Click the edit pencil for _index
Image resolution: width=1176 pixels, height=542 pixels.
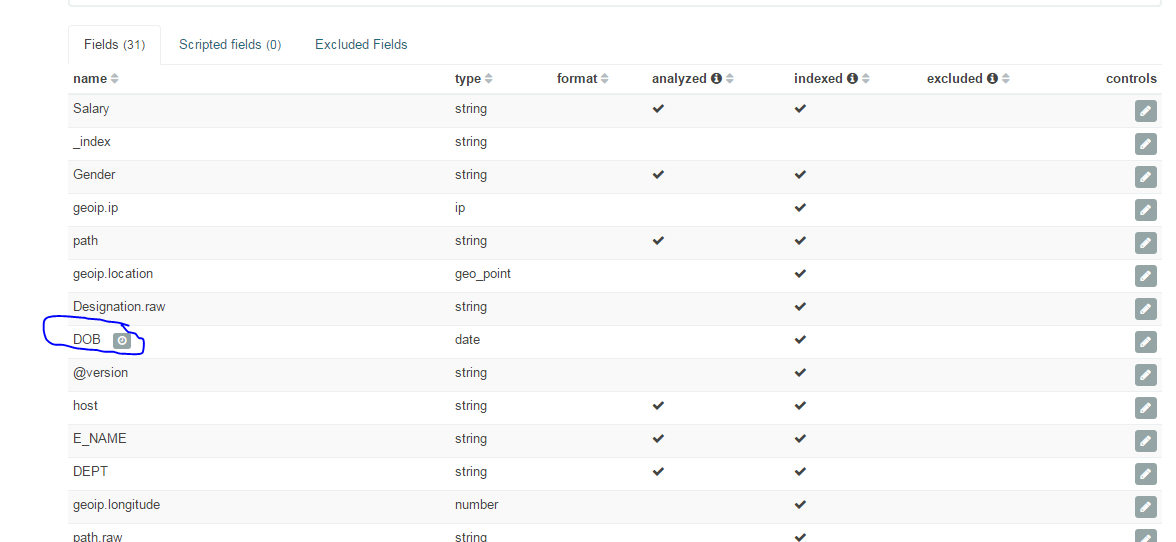click(x=1146, y=144)
